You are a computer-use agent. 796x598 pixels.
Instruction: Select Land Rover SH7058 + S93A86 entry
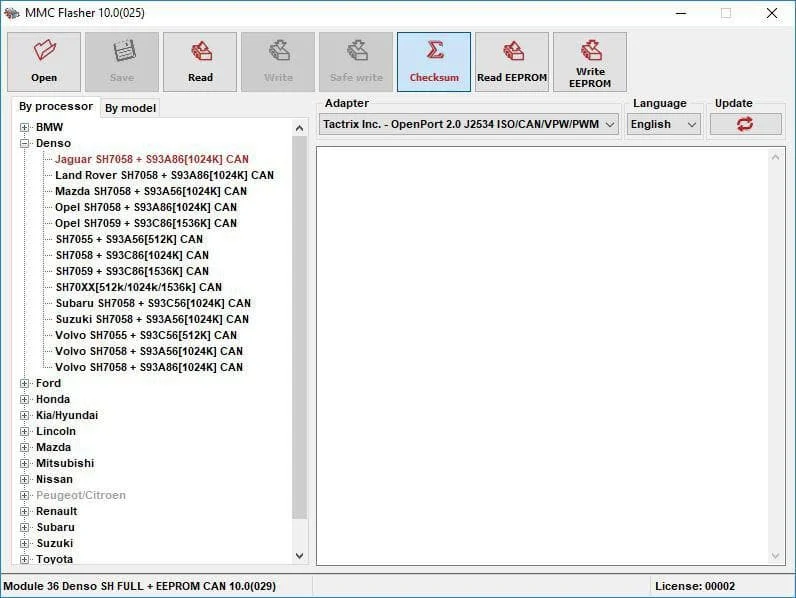point(164,176)
